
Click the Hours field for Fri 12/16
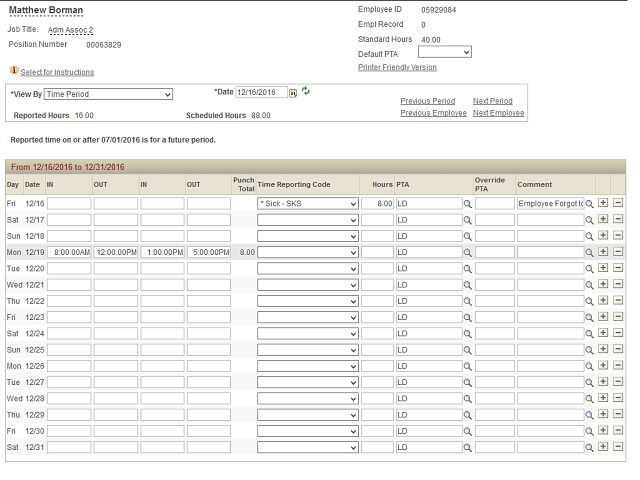coord(377,203)
